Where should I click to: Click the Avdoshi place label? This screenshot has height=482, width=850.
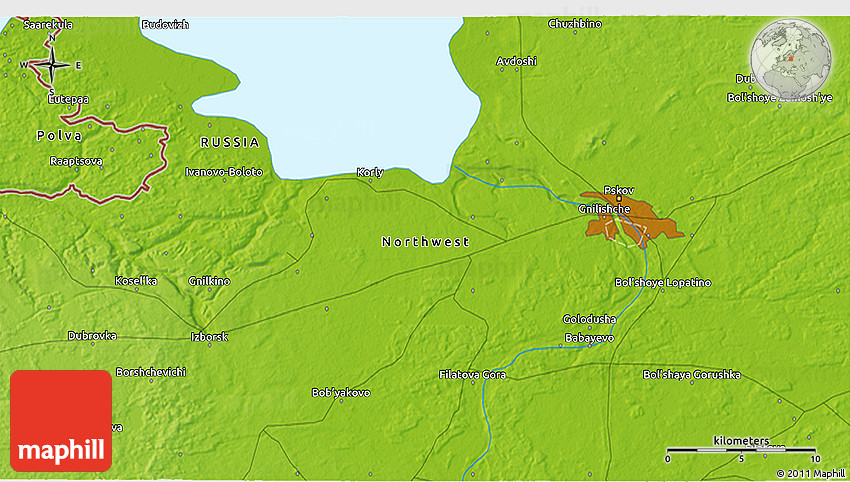[x=517, y=61]
